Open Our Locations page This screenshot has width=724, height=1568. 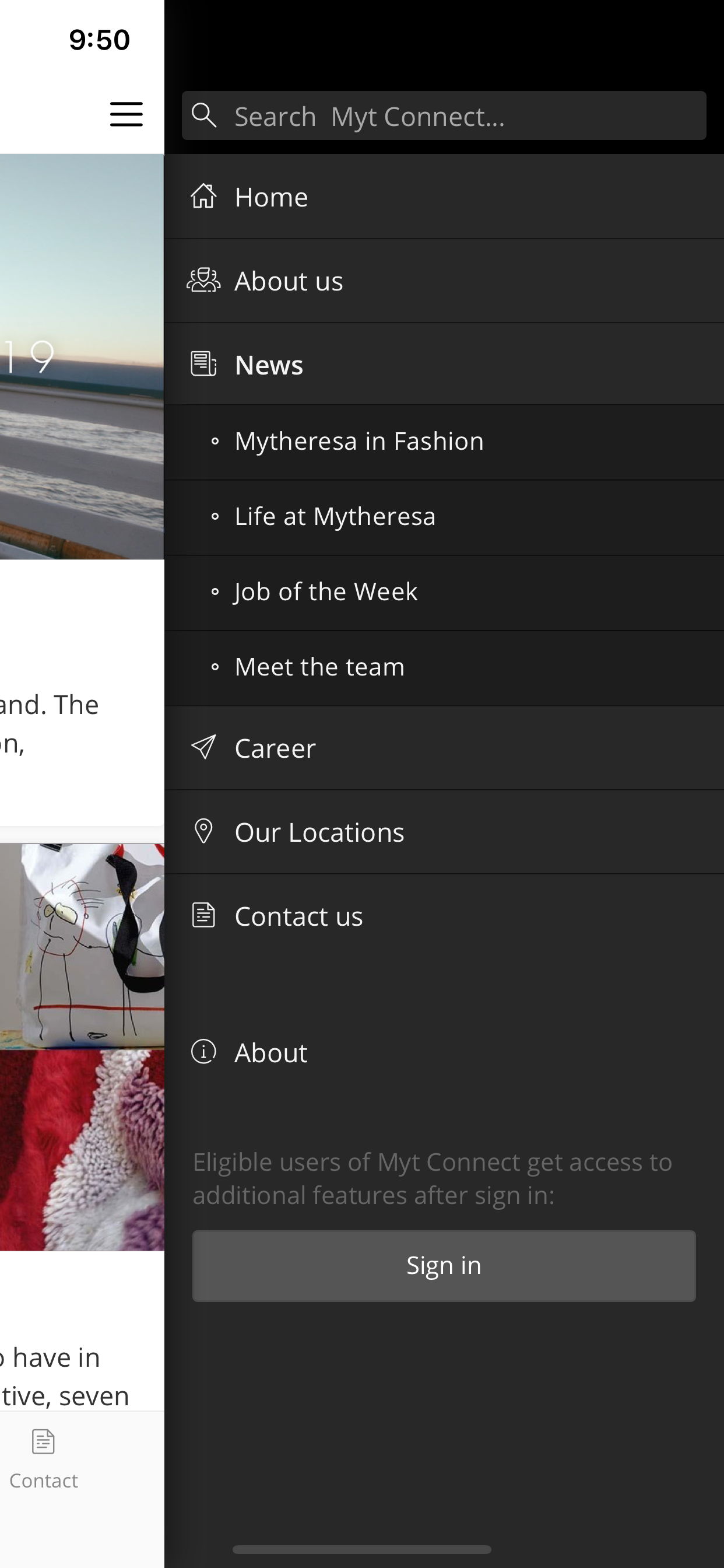tap(444, 832)
